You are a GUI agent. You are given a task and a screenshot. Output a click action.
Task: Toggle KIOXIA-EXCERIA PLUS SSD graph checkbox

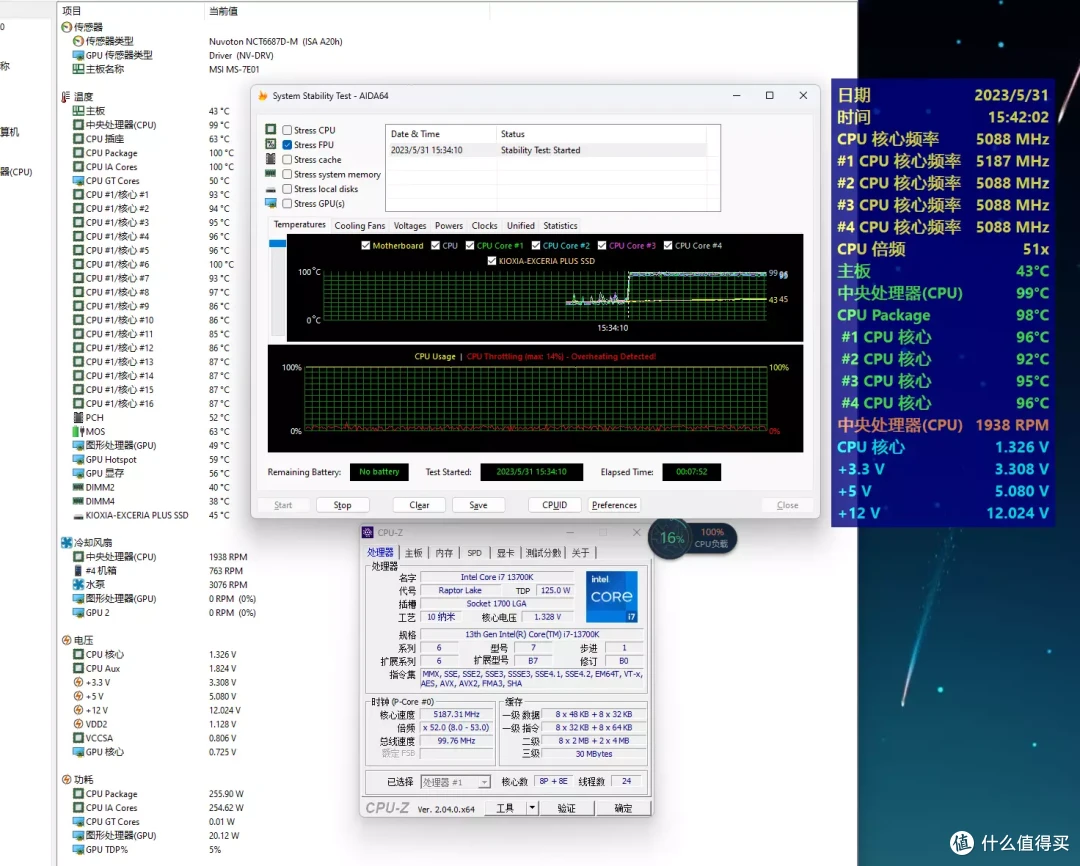pos(492,261)
